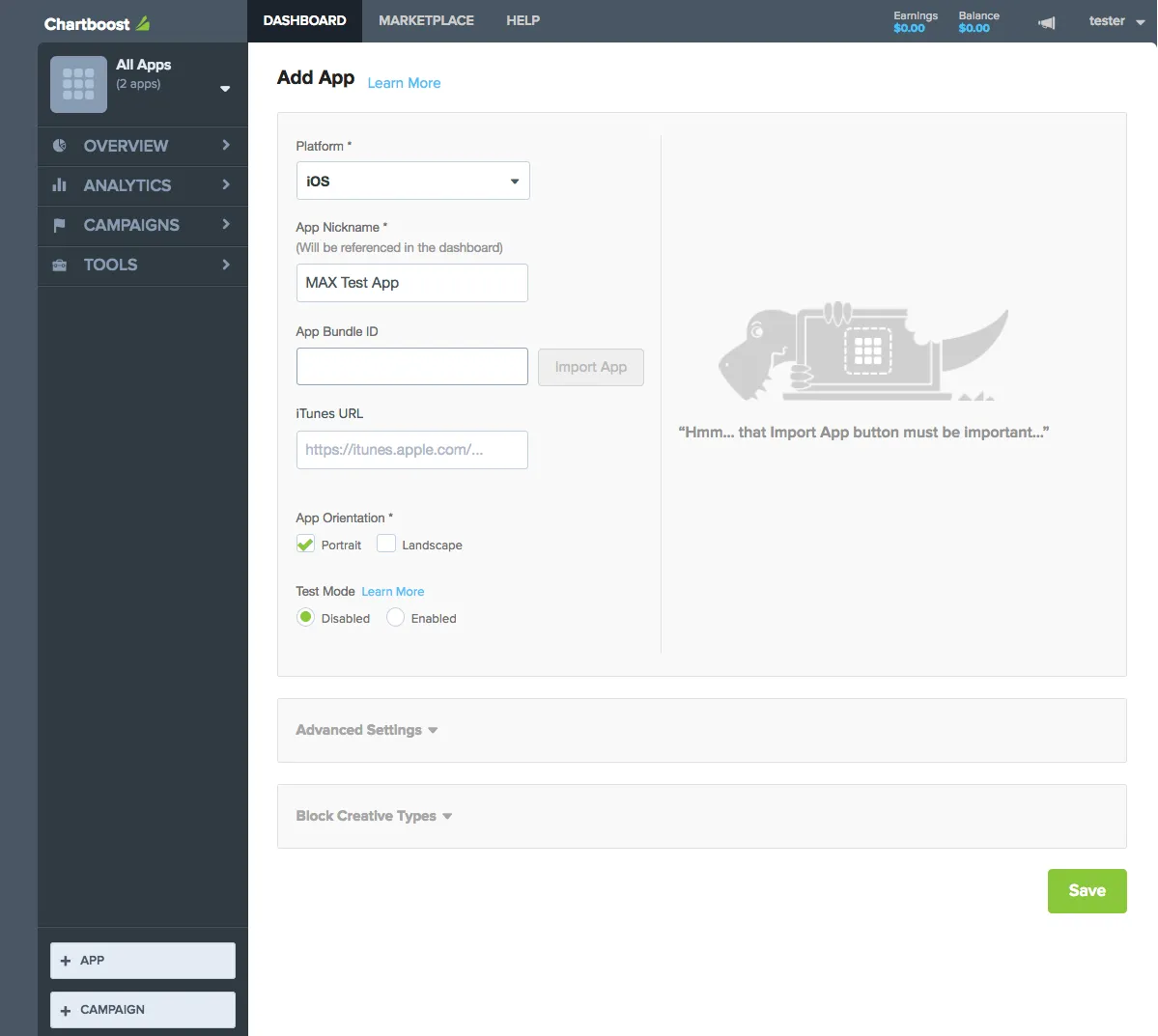Open the Platform iOS dropdown
The height and width of the screenshot is (1036, 1158).
(x=412, y=181)
